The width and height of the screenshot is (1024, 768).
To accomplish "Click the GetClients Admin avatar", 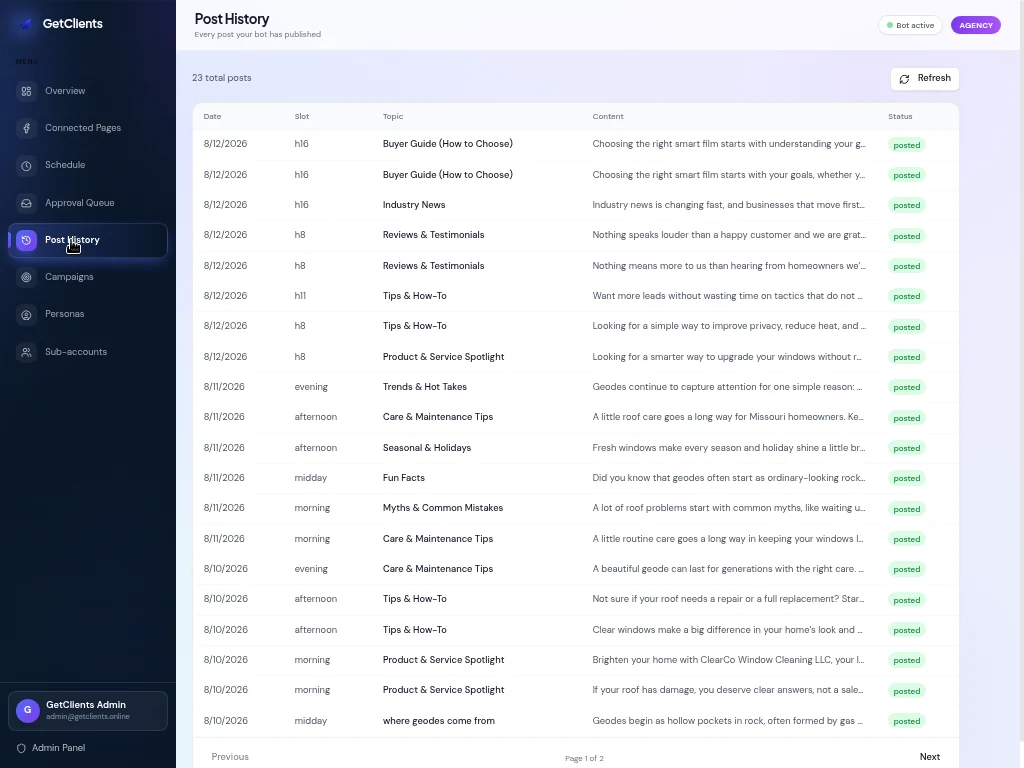I will coord(27,711).
